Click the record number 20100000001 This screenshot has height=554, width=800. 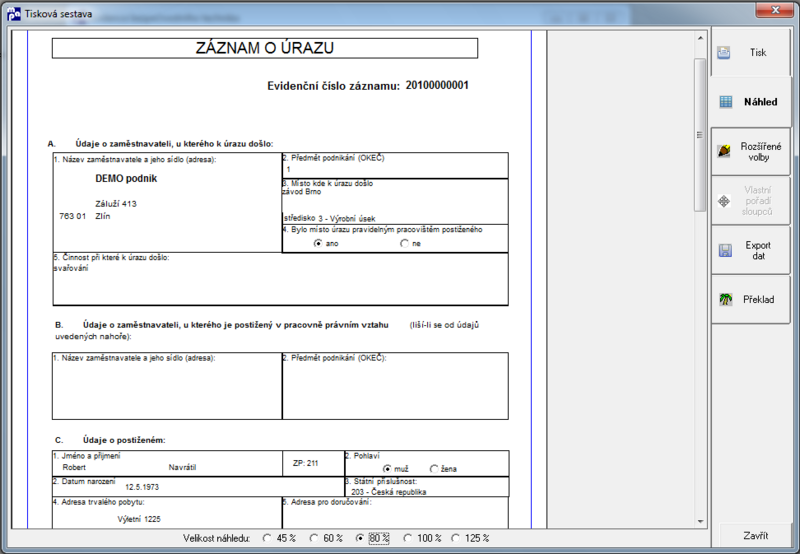[x=437, y=85]
